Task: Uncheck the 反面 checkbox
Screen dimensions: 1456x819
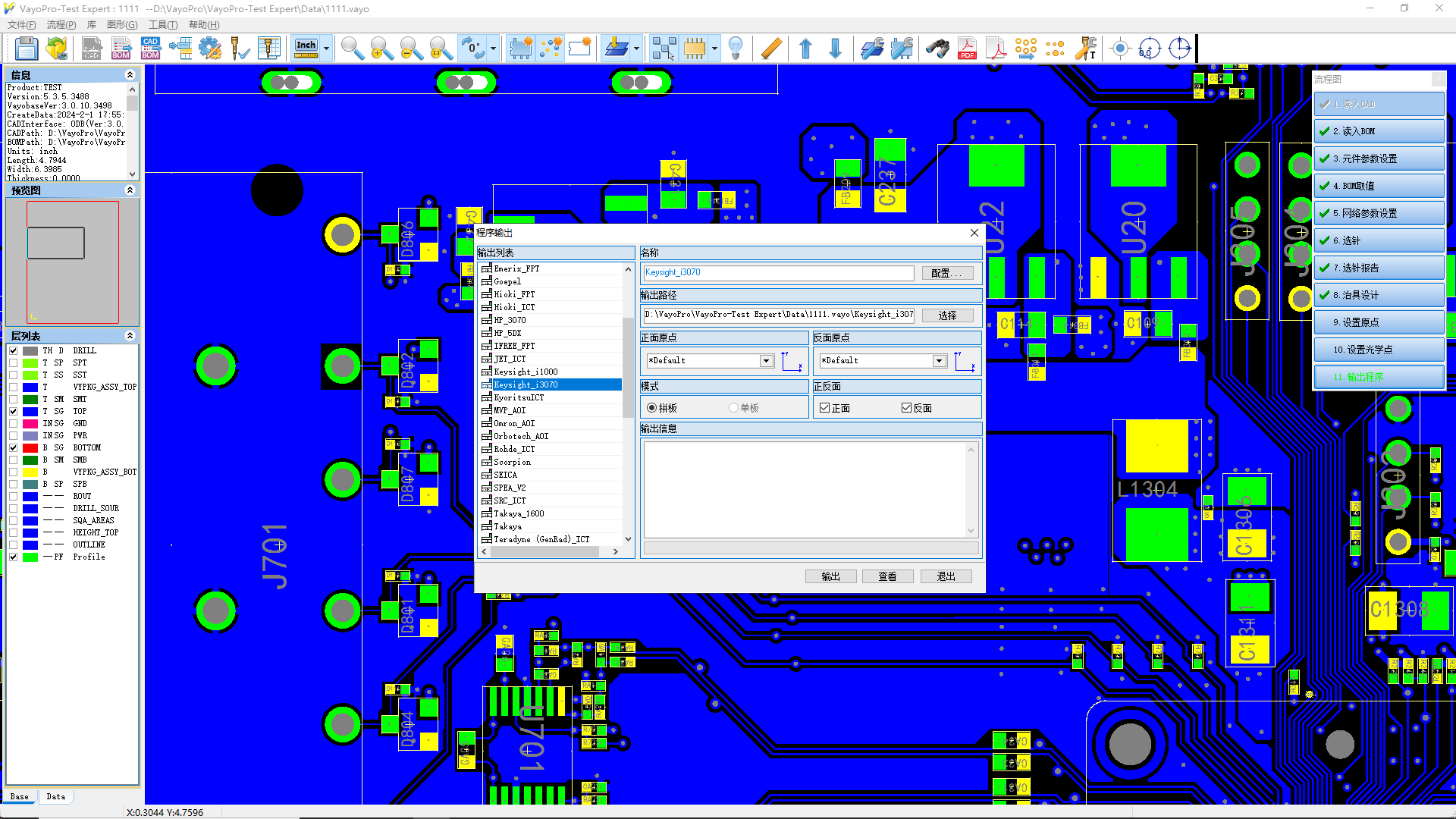Action: click(906, 408)
